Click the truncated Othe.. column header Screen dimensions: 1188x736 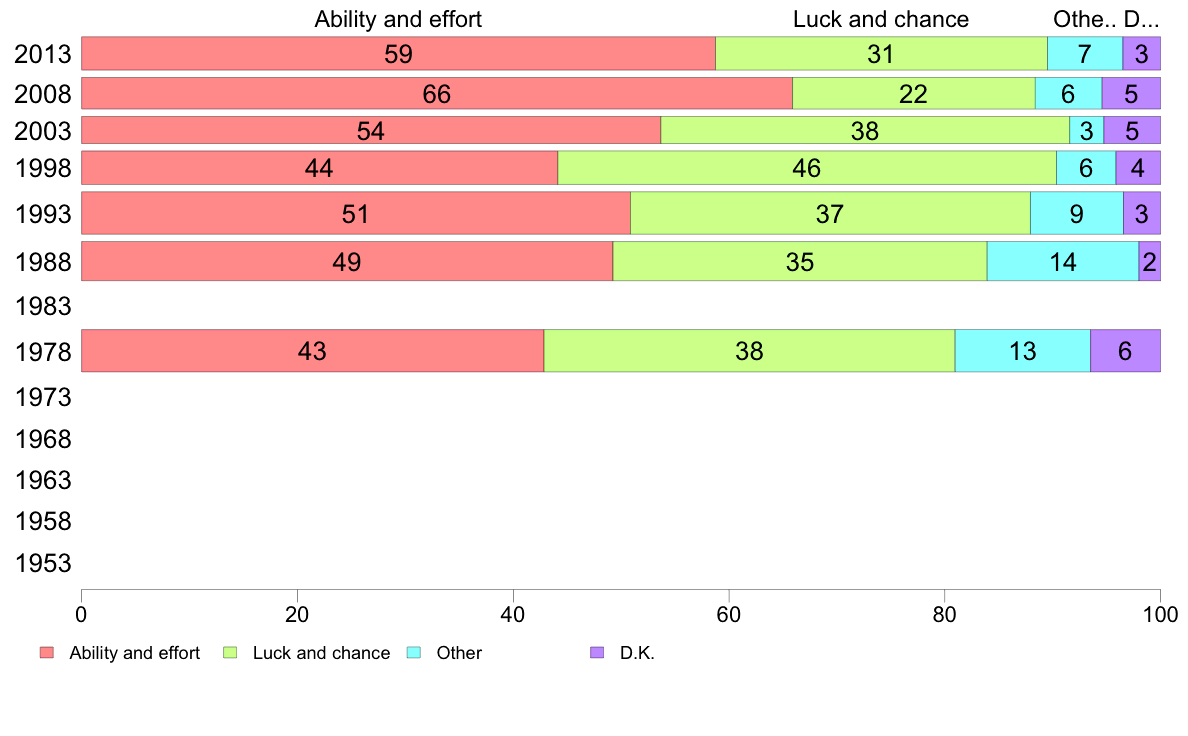pos(1084,19)
